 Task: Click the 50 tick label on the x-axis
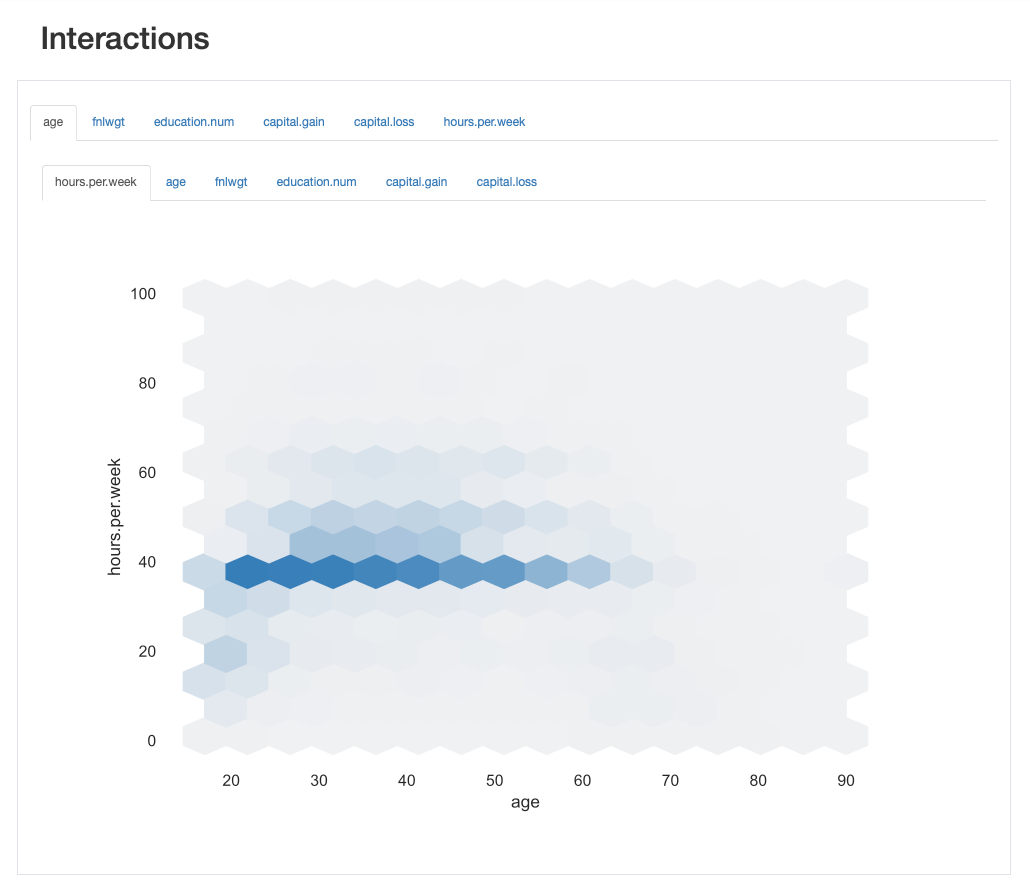(494, 780)
